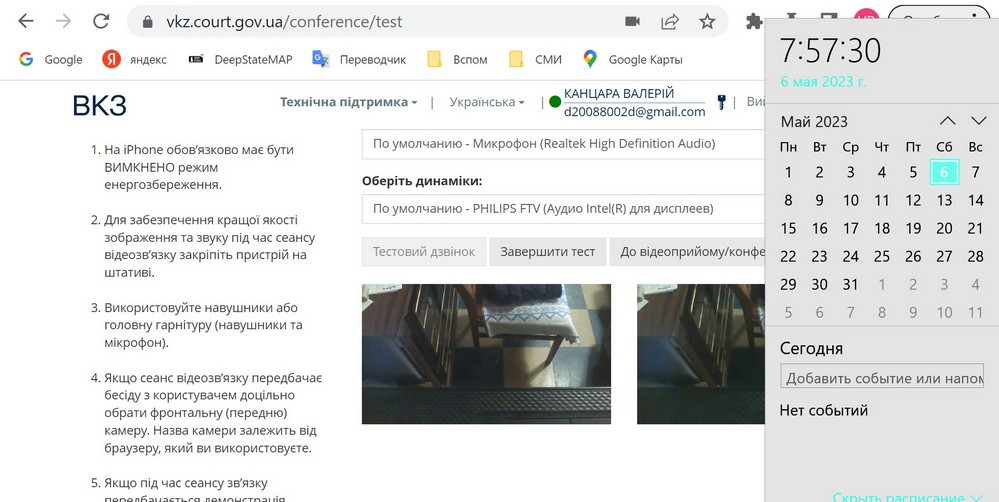Click the ВКЗ site logo

tap(99, 106)
